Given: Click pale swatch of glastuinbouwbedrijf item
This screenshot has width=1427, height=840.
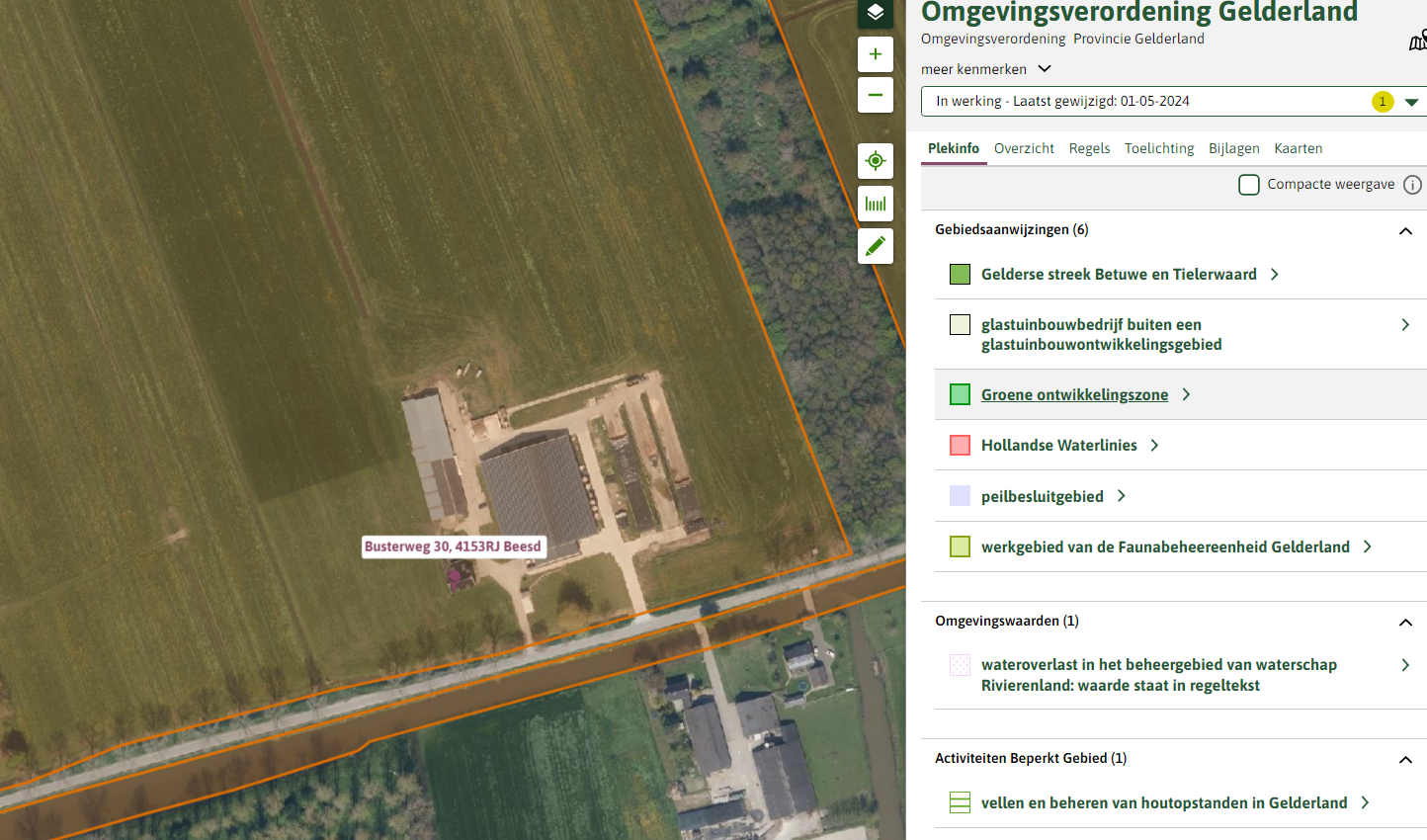Looking at the screenshot, I should tap(960, 325).
